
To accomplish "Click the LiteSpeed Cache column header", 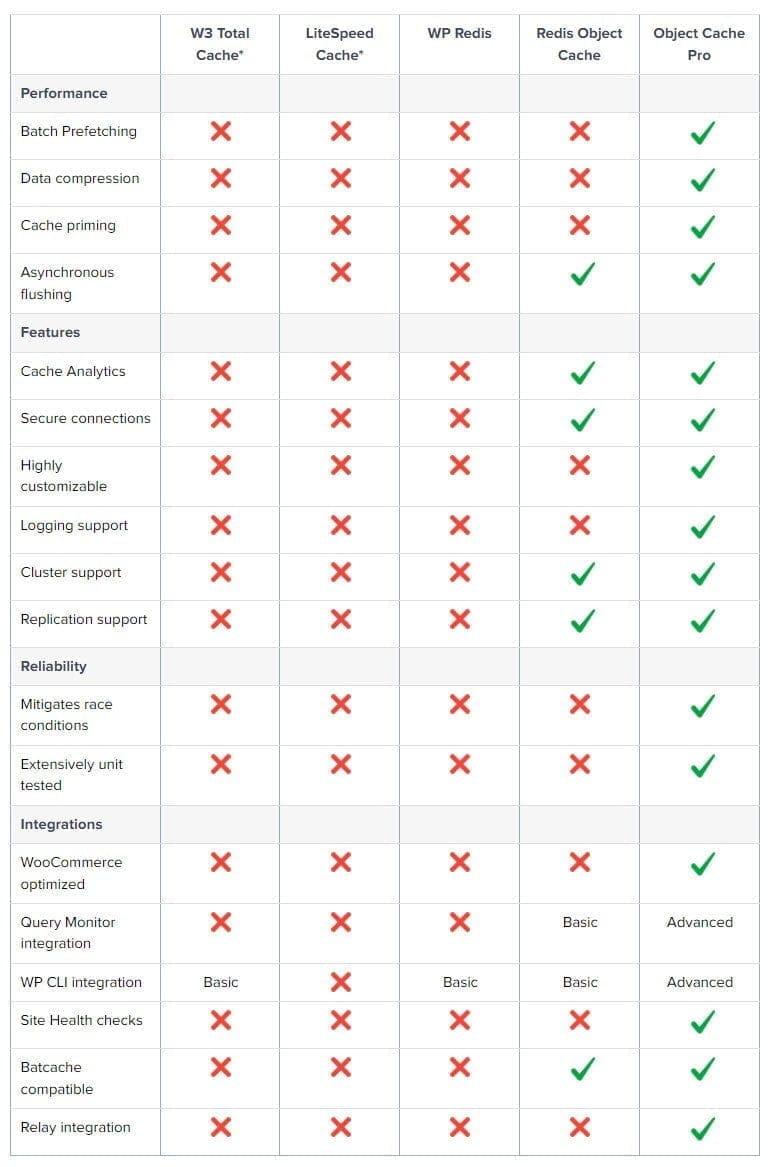I will 340,44.
